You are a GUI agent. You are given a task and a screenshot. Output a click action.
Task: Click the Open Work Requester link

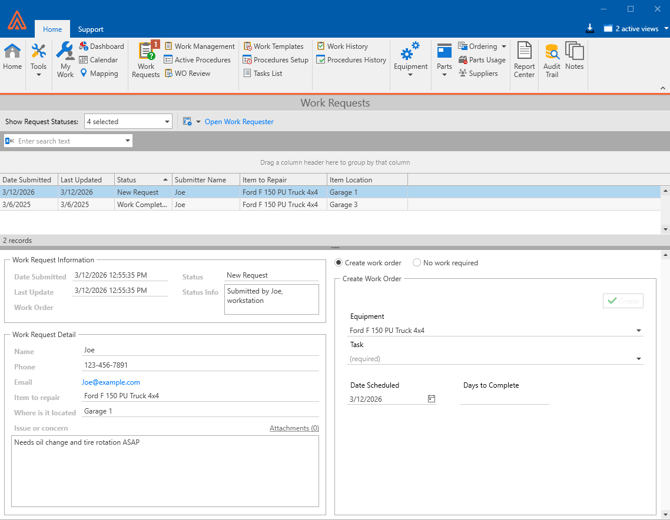tap(239, 122)
